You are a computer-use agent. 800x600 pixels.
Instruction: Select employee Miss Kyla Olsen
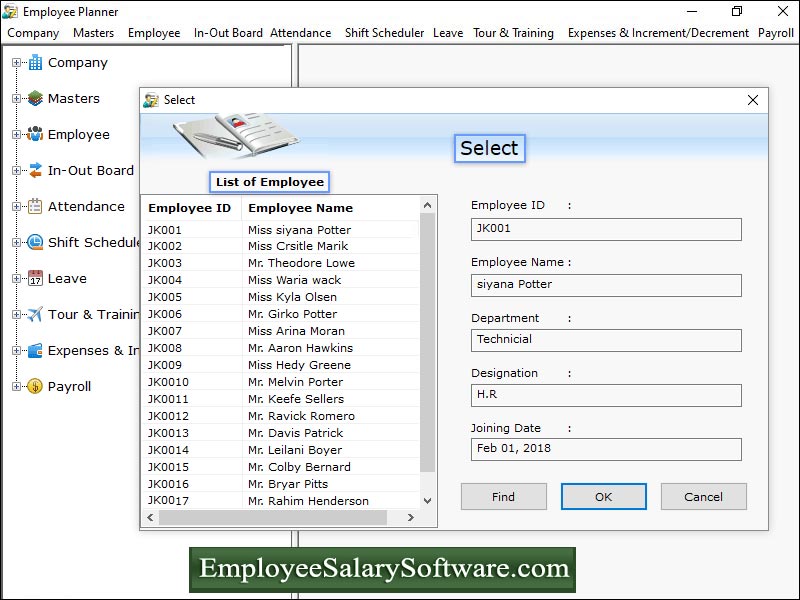281,297
